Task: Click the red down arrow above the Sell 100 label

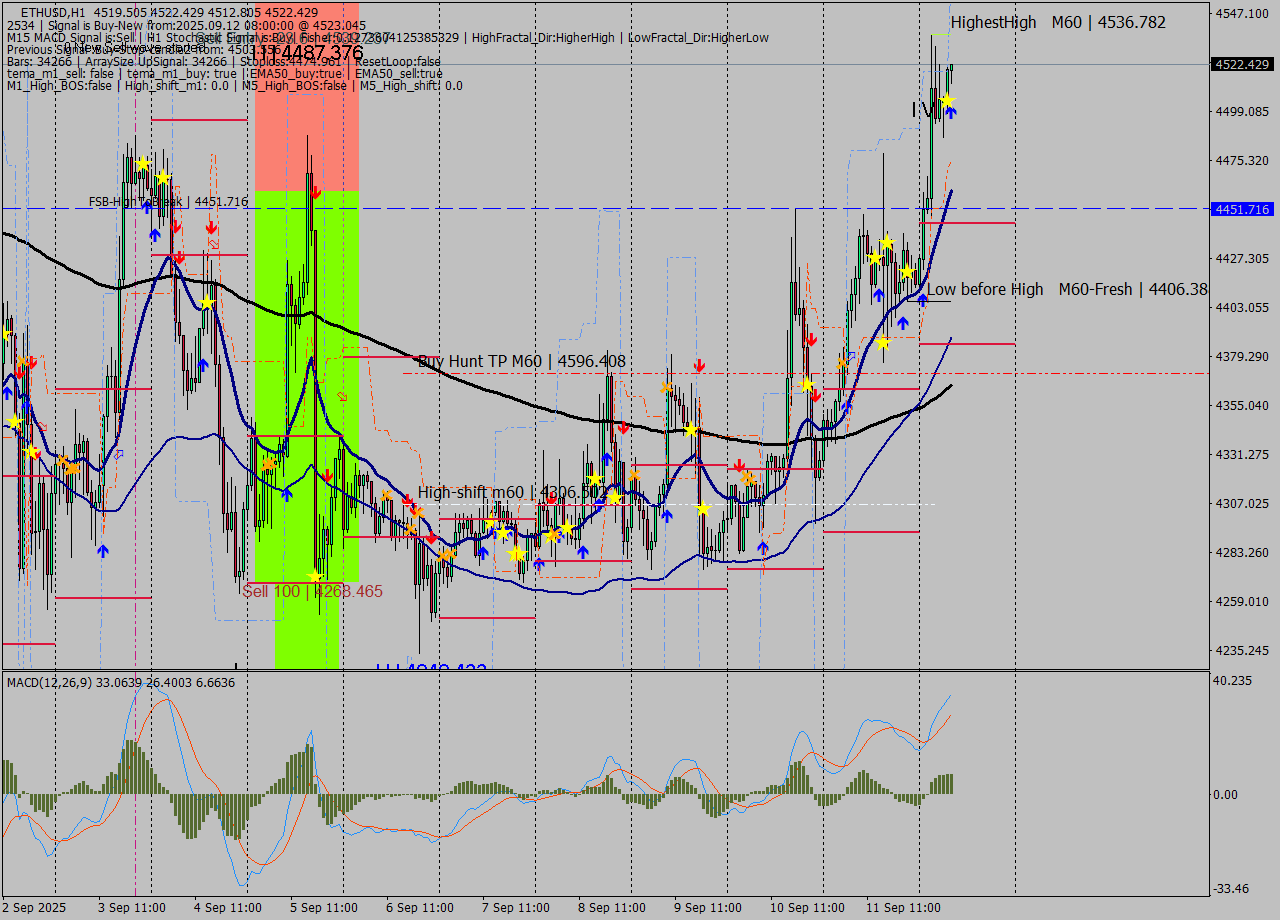Action: 326,474
